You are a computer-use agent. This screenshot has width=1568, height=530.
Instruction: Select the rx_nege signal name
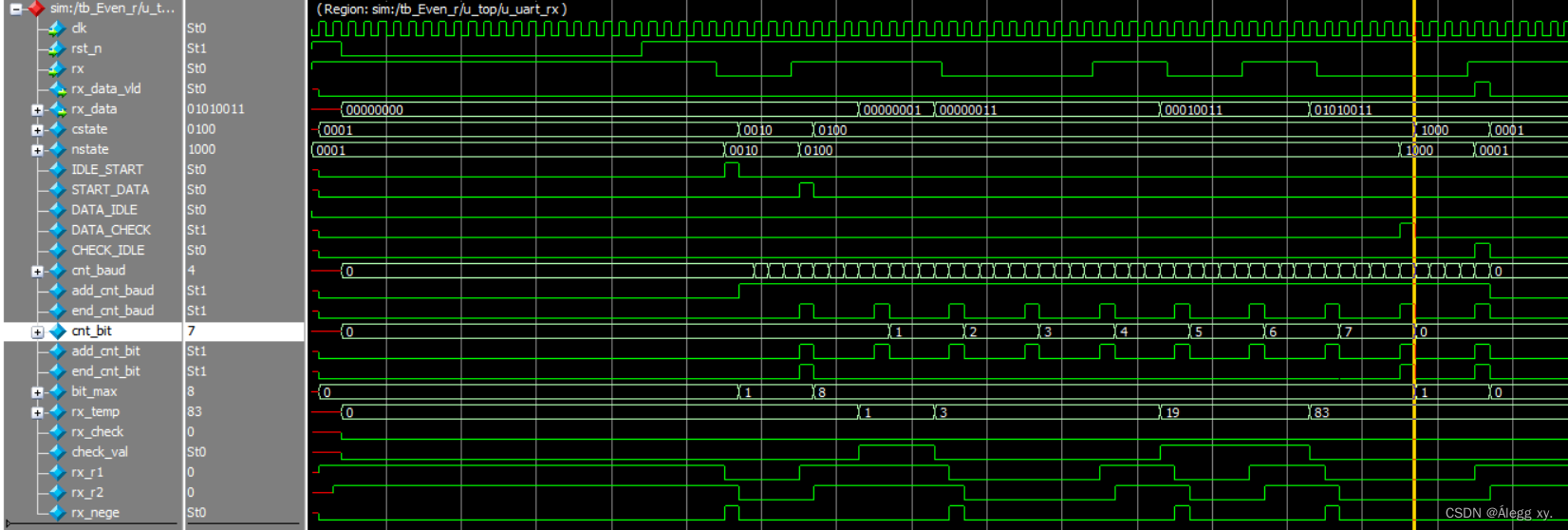(x=95, y=513)
